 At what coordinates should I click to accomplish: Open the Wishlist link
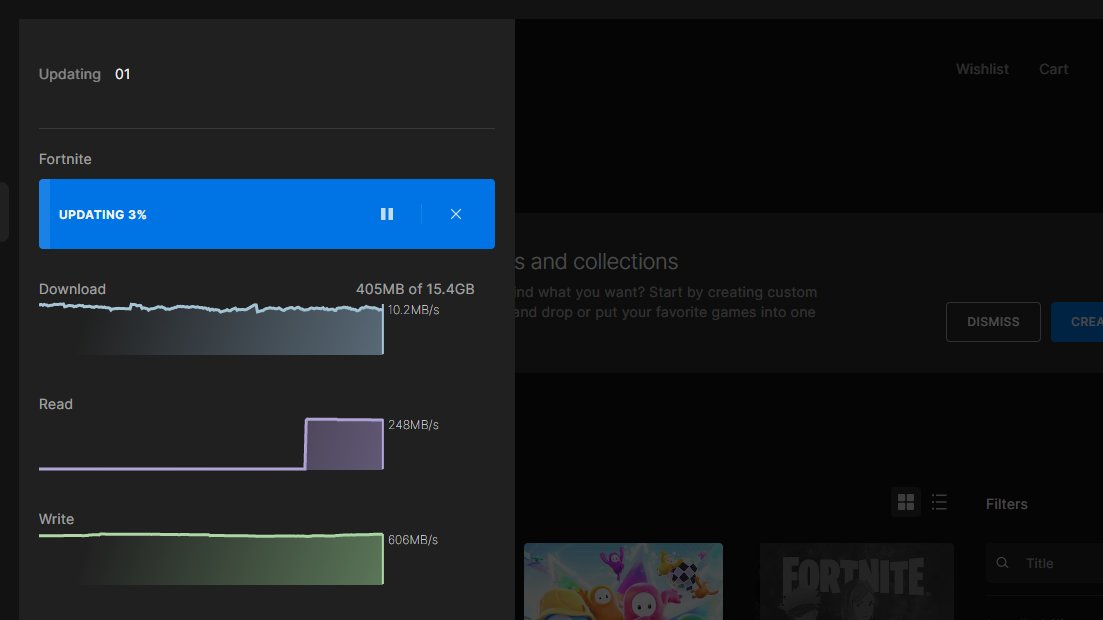tap(982, 69)
